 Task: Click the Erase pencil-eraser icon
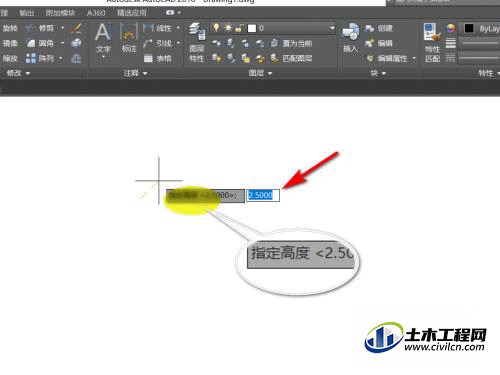76,28
